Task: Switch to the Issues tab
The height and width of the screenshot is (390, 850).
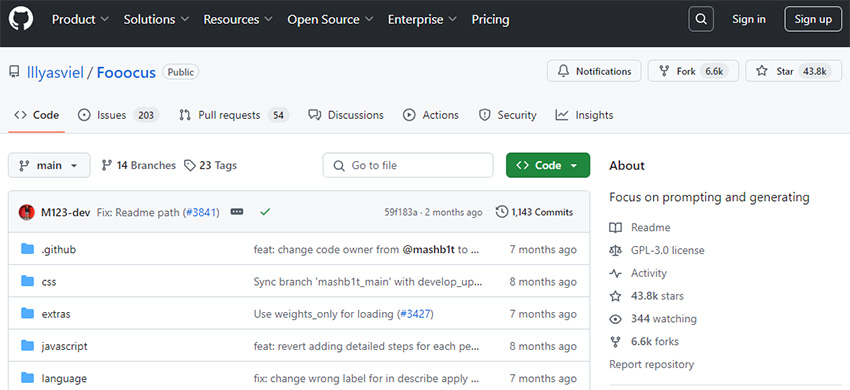Action: click(118, 115)
